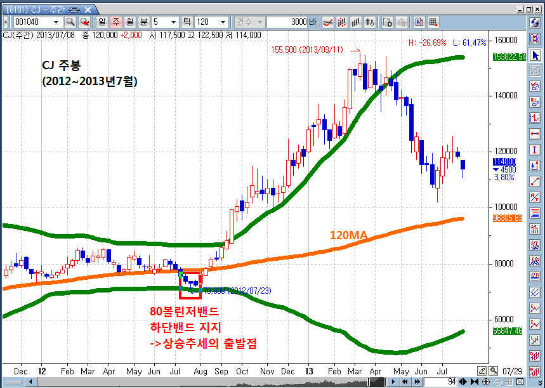
Task: Click the blue 114000 current price tag
Action: coord(505,162)
